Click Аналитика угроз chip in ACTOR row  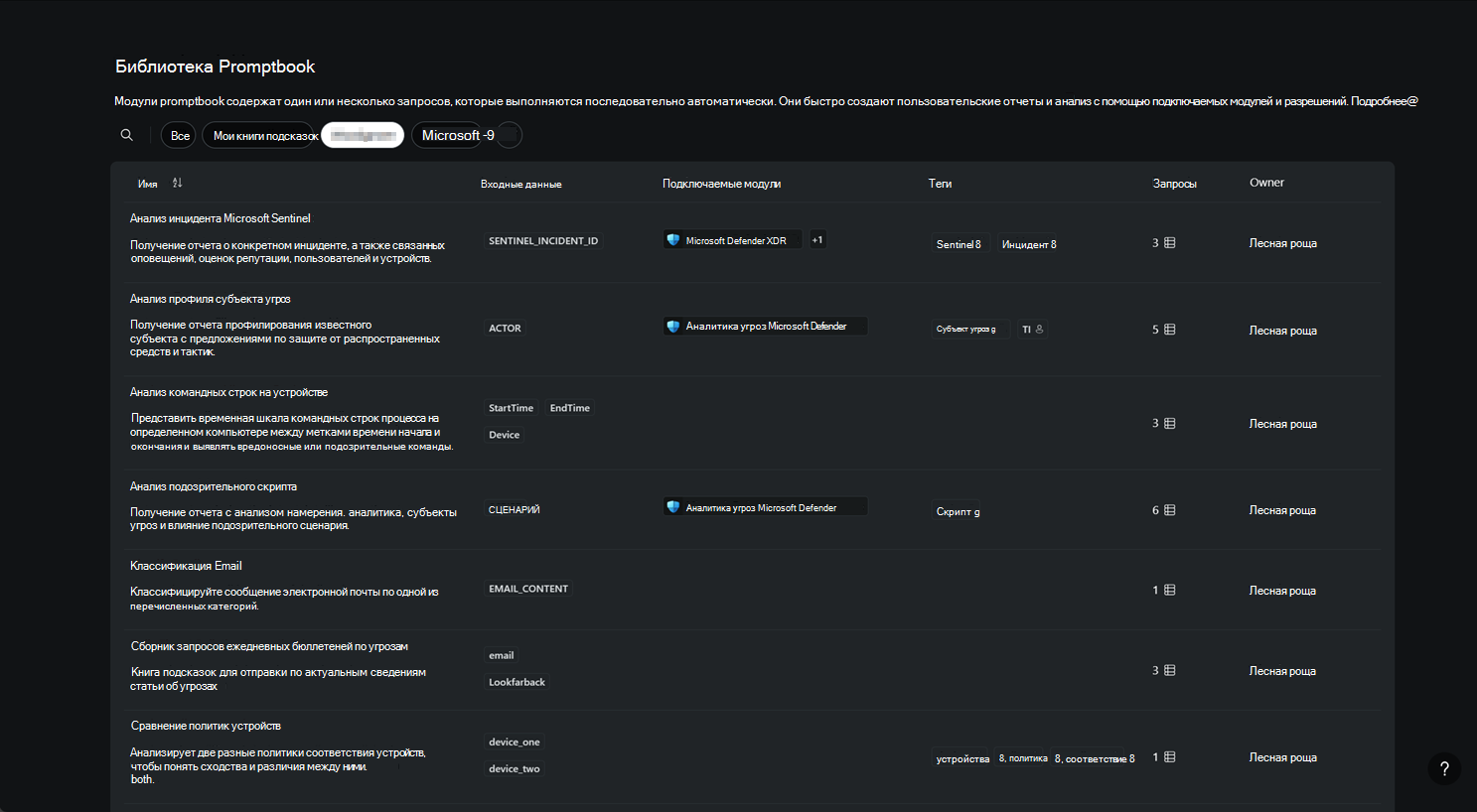pos(765,326)
